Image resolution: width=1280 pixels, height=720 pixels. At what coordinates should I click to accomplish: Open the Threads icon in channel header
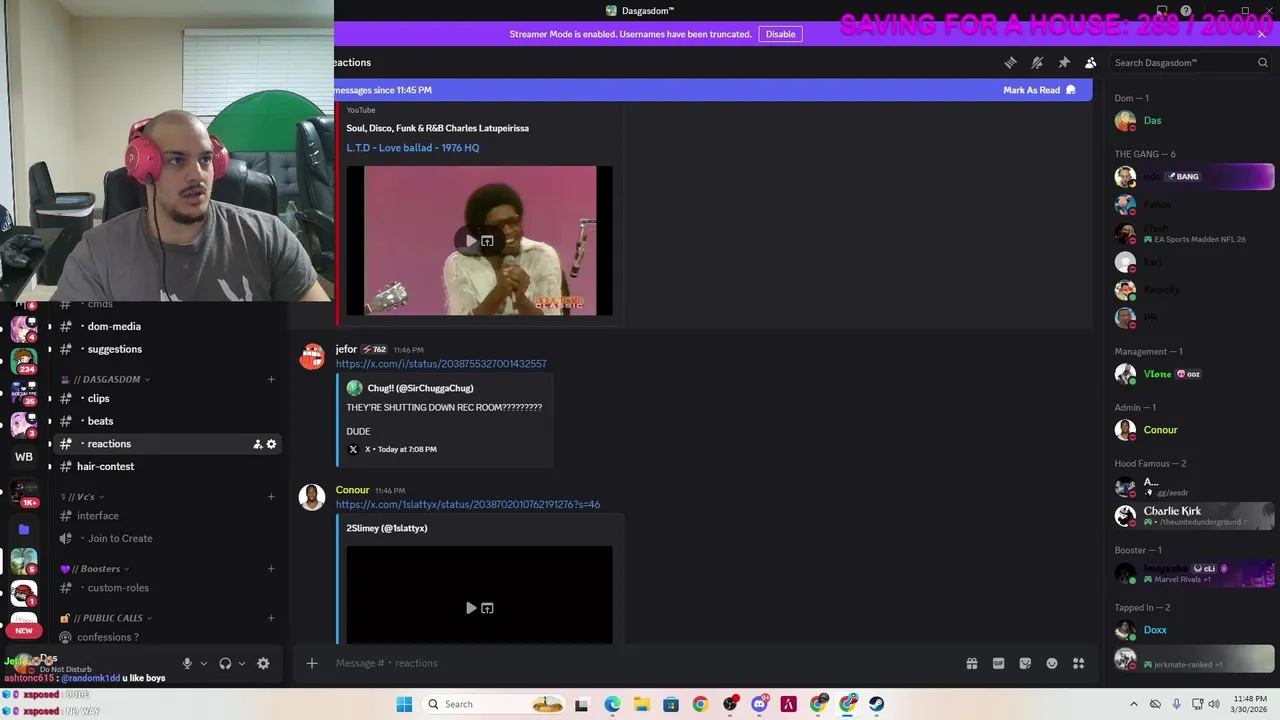[1010, 62]
